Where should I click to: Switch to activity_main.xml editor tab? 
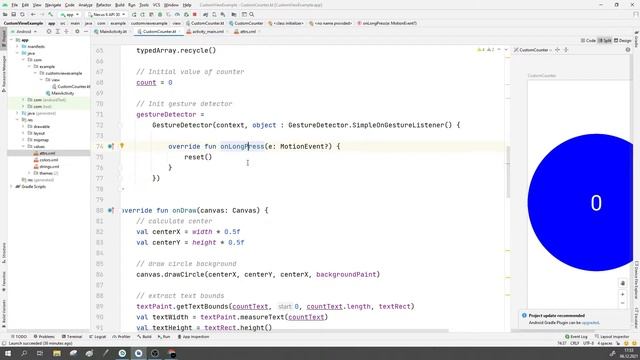208,31
